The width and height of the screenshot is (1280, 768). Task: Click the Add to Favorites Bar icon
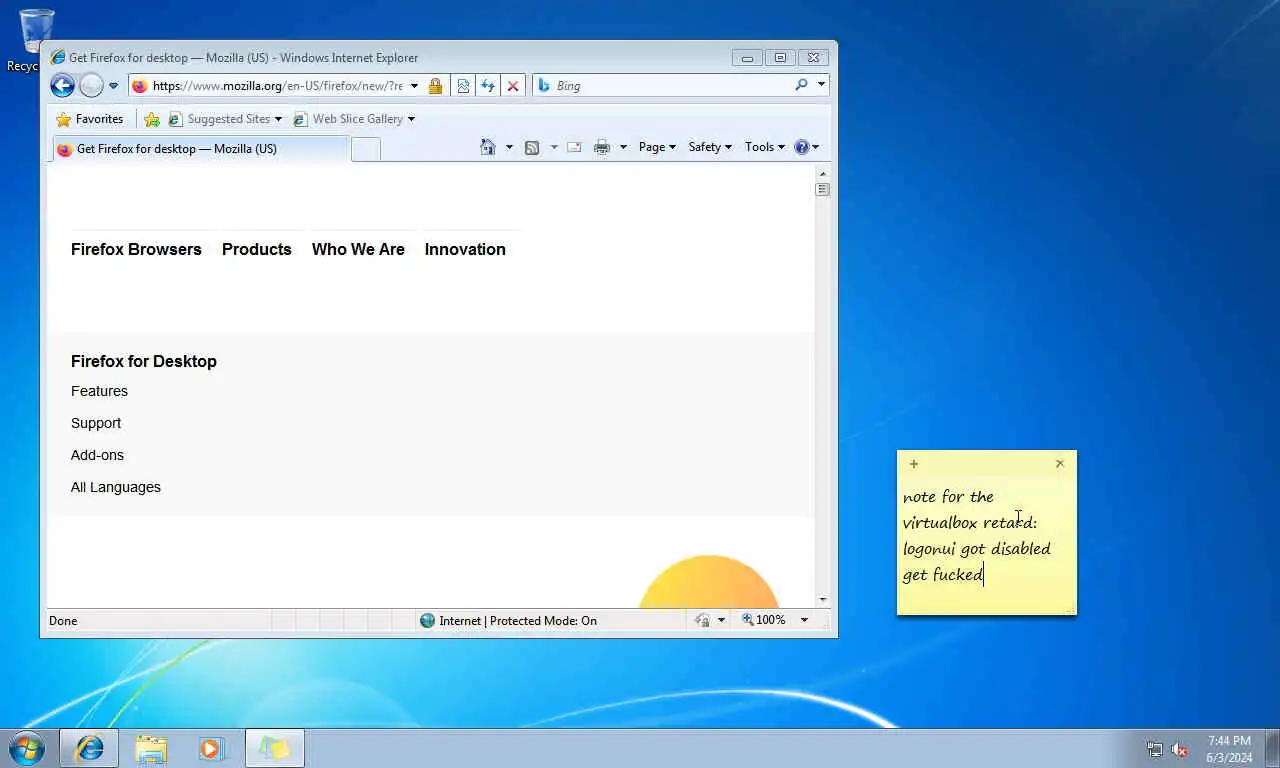152,119
